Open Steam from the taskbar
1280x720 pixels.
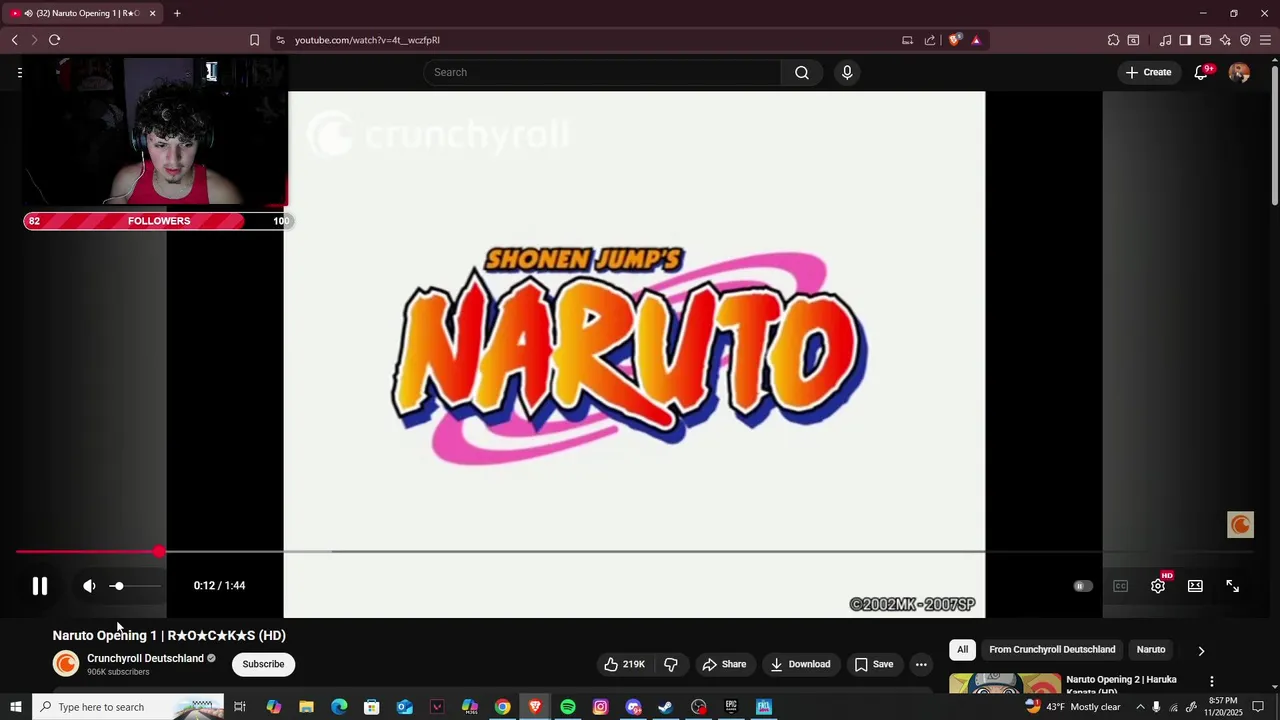[665, 707]
